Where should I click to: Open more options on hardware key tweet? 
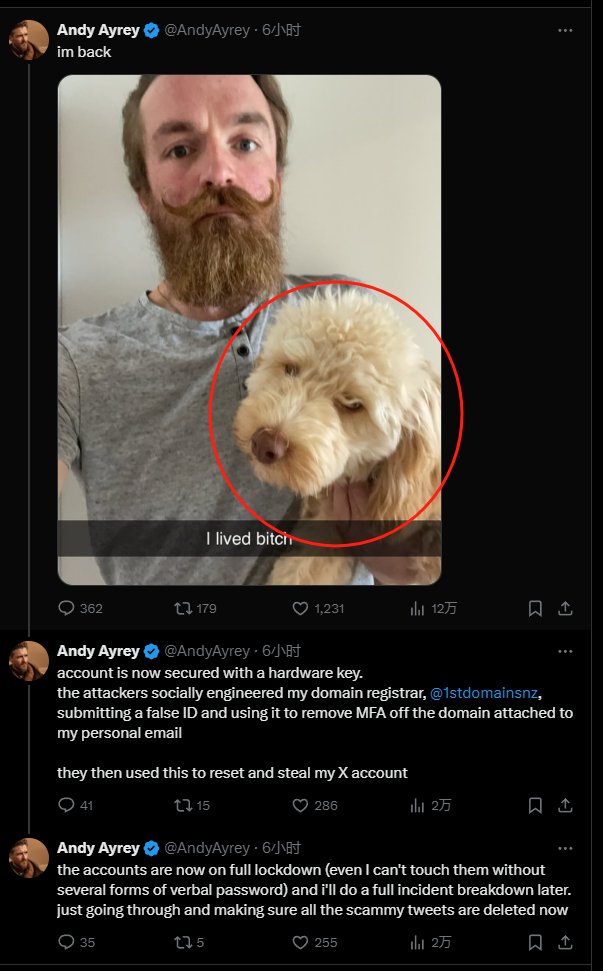pos(565,651)
